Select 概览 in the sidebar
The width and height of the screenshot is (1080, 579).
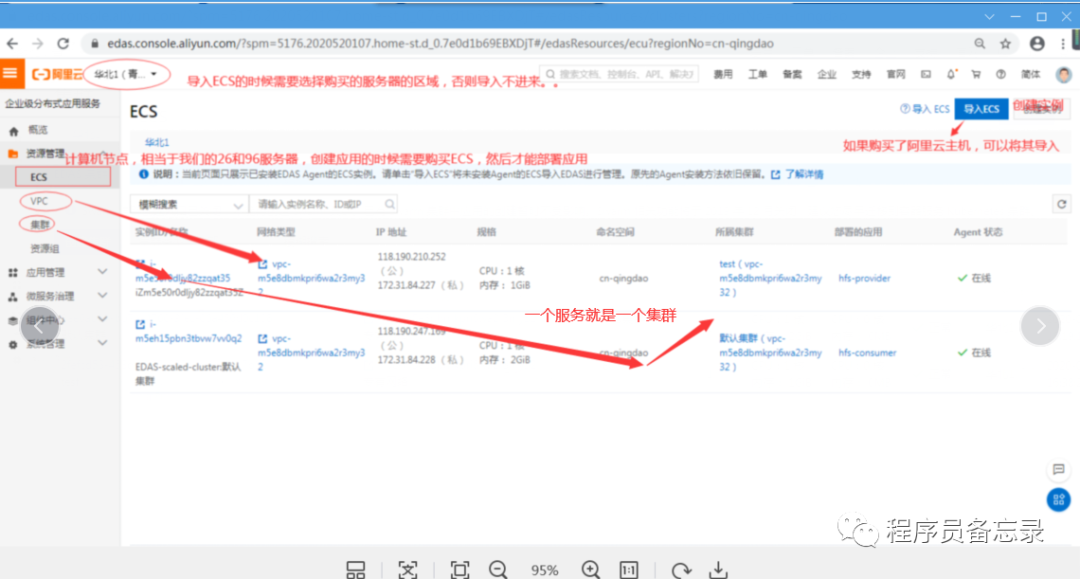pyautogui.click(x=38, y=129)
